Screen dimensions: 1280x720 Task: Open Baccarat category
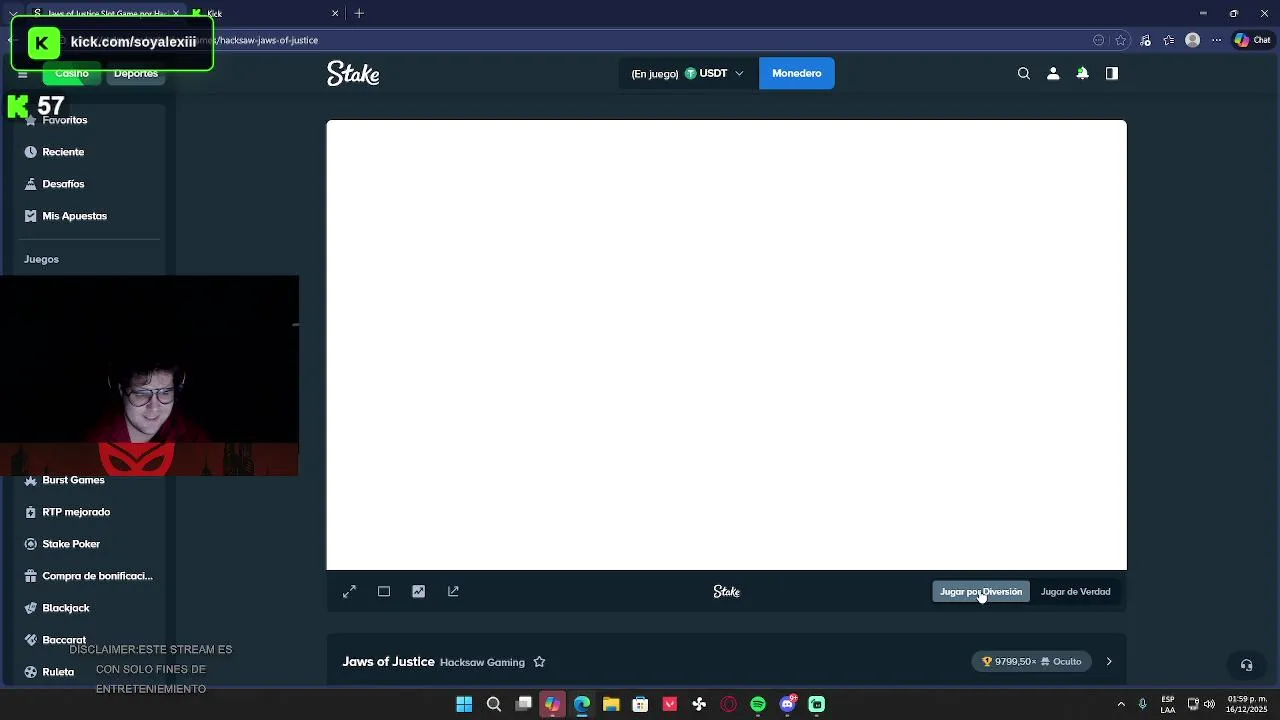(x=64, y=640)
